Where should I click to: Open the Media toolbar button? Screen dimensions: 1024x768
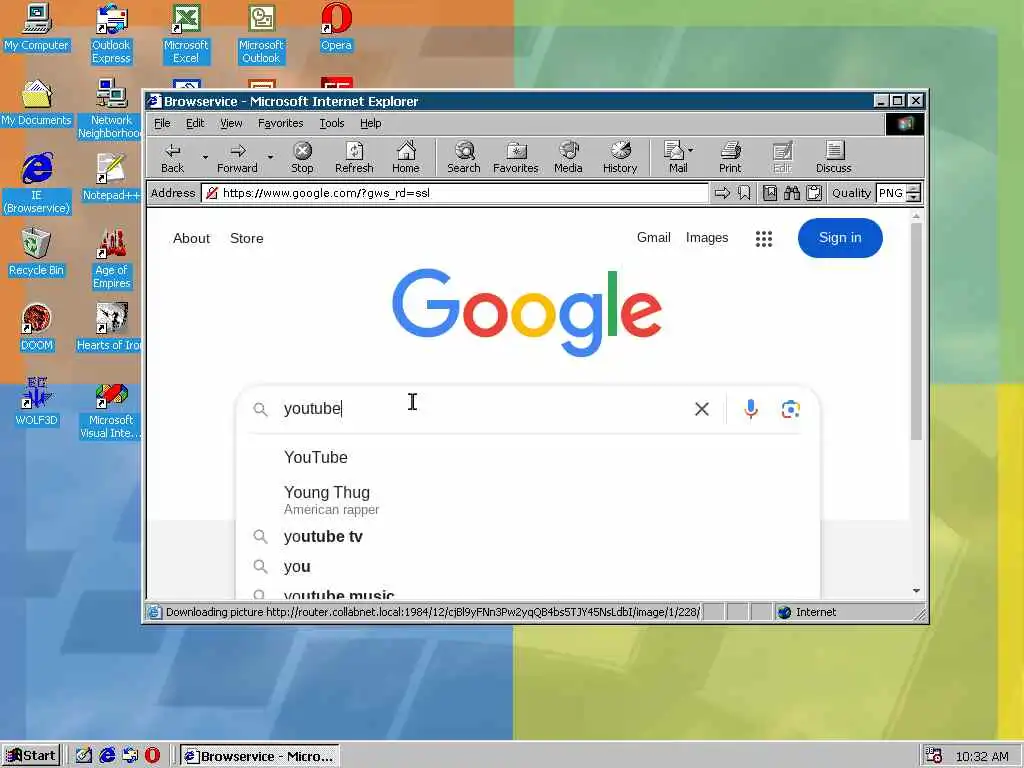[x=568, y=157]
